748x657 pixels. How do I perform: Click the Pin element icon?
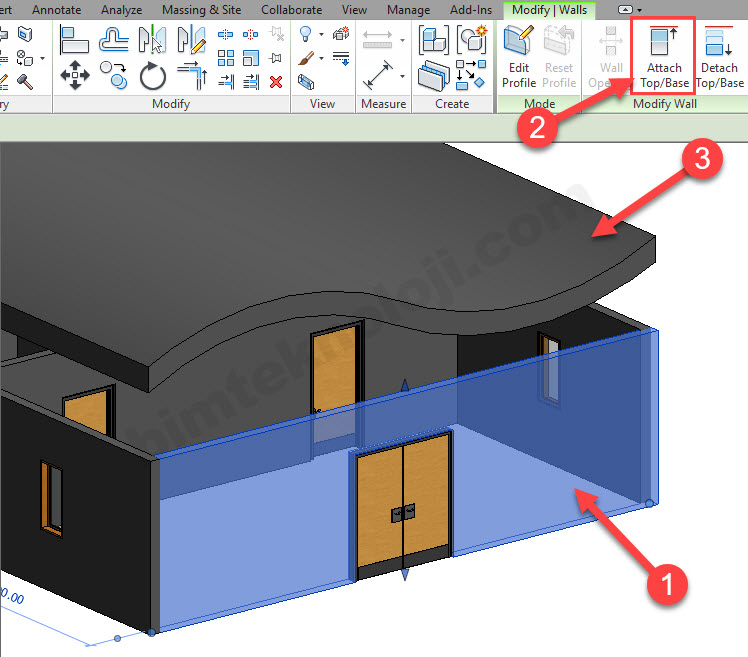pyautogui.click(x=276, y=58)
